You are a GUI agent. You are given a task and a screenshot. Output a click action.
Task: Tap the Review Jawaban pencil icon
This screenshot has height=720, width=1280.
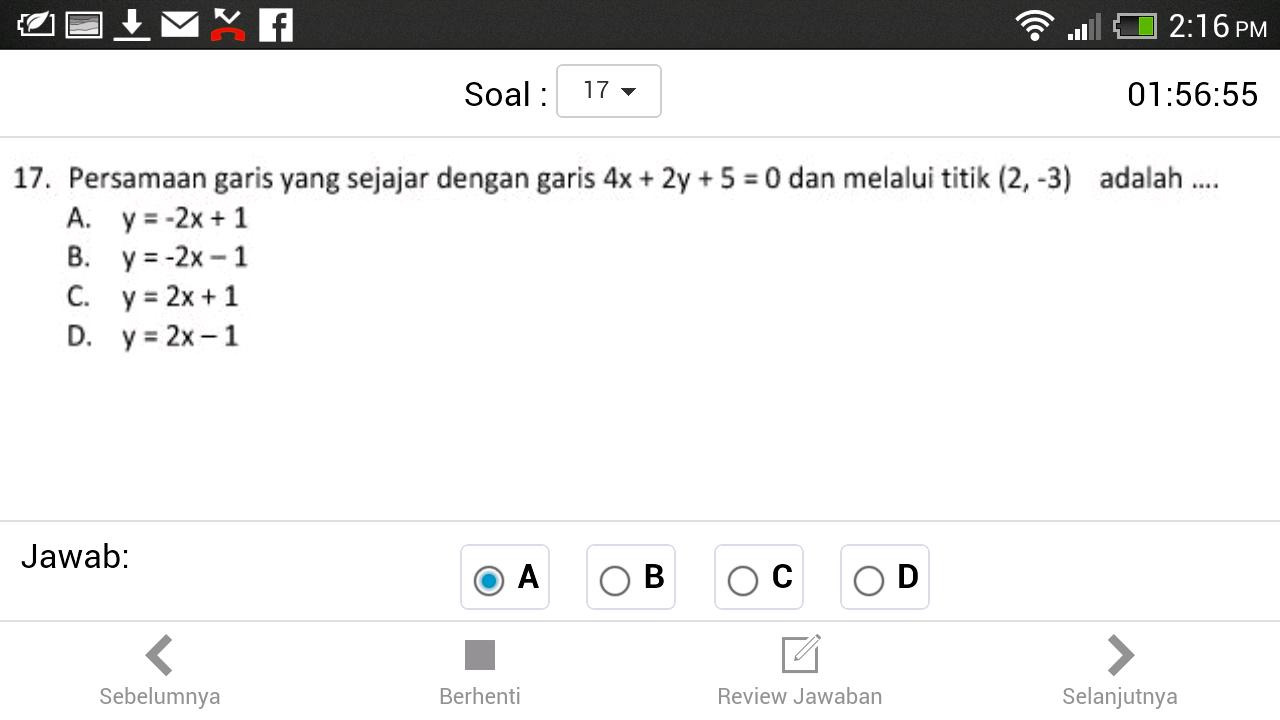800,655
